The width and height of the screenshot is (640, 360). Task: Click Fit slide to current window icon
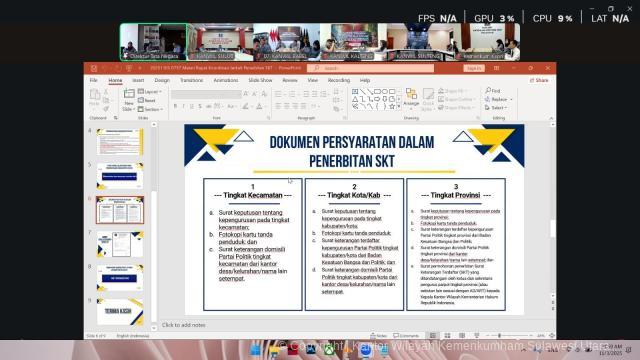[x=551, y=336]
